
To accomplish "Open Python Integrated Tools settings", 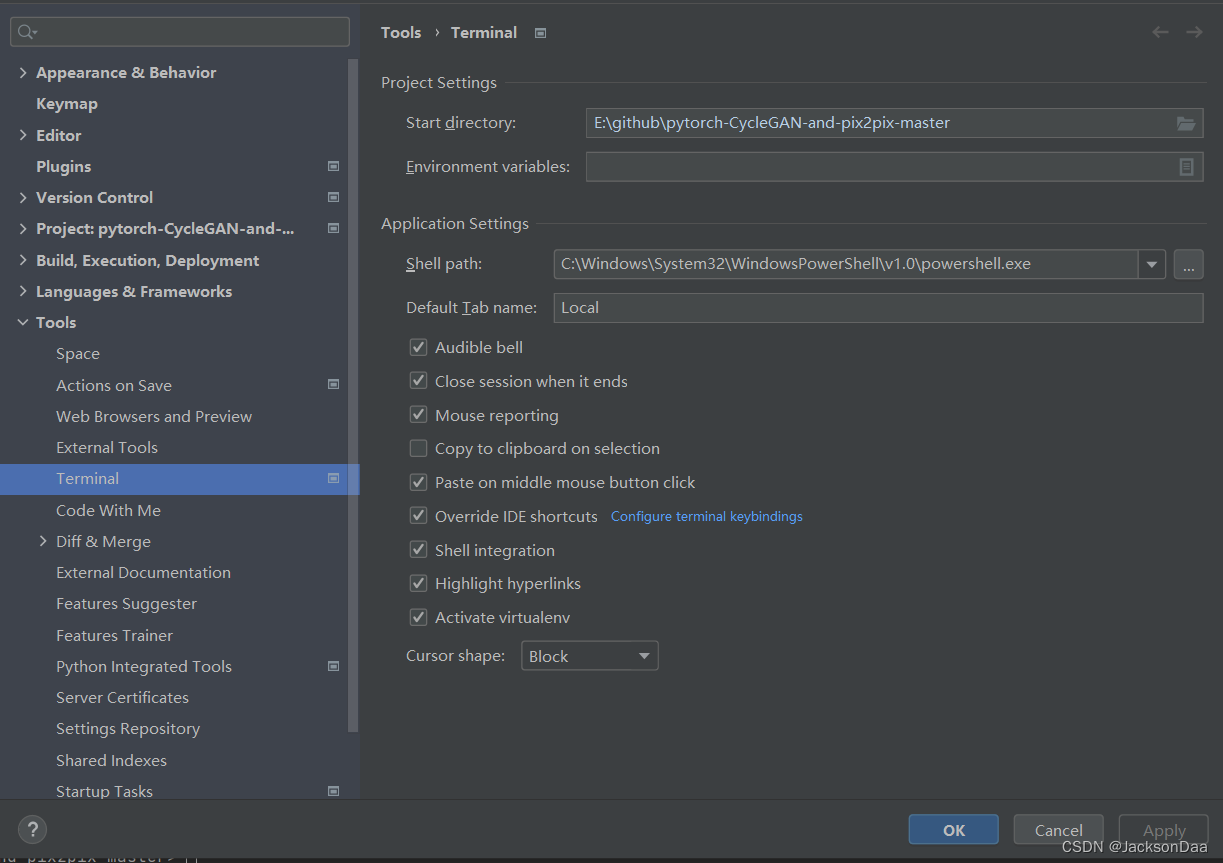I will coord(144,666).
